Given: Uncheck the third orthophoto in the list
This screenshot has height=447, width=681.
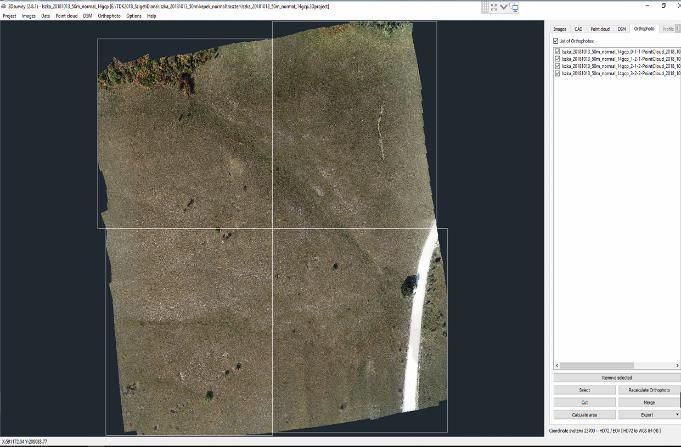Looking at the screenshot, I should click(x=558, y=66).
